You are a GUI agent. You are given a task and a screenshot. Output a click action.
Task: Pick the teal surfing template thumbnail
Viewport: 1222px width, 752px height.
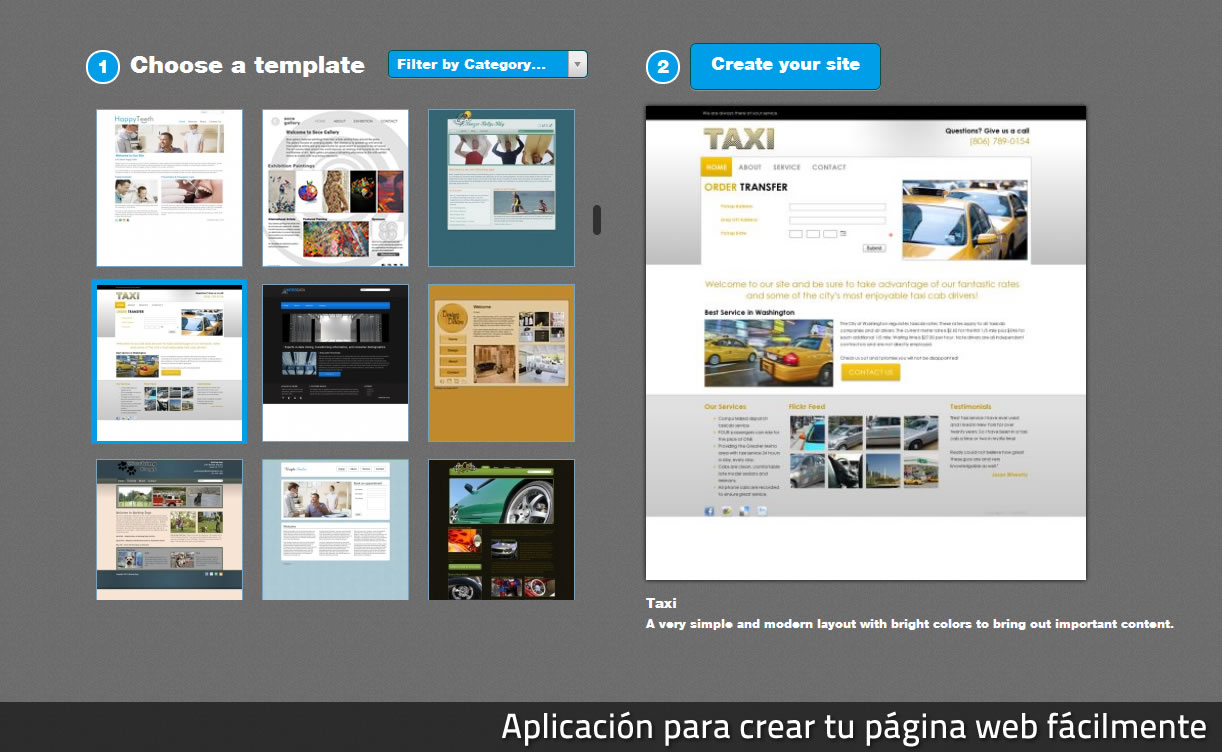coord(501,188)
